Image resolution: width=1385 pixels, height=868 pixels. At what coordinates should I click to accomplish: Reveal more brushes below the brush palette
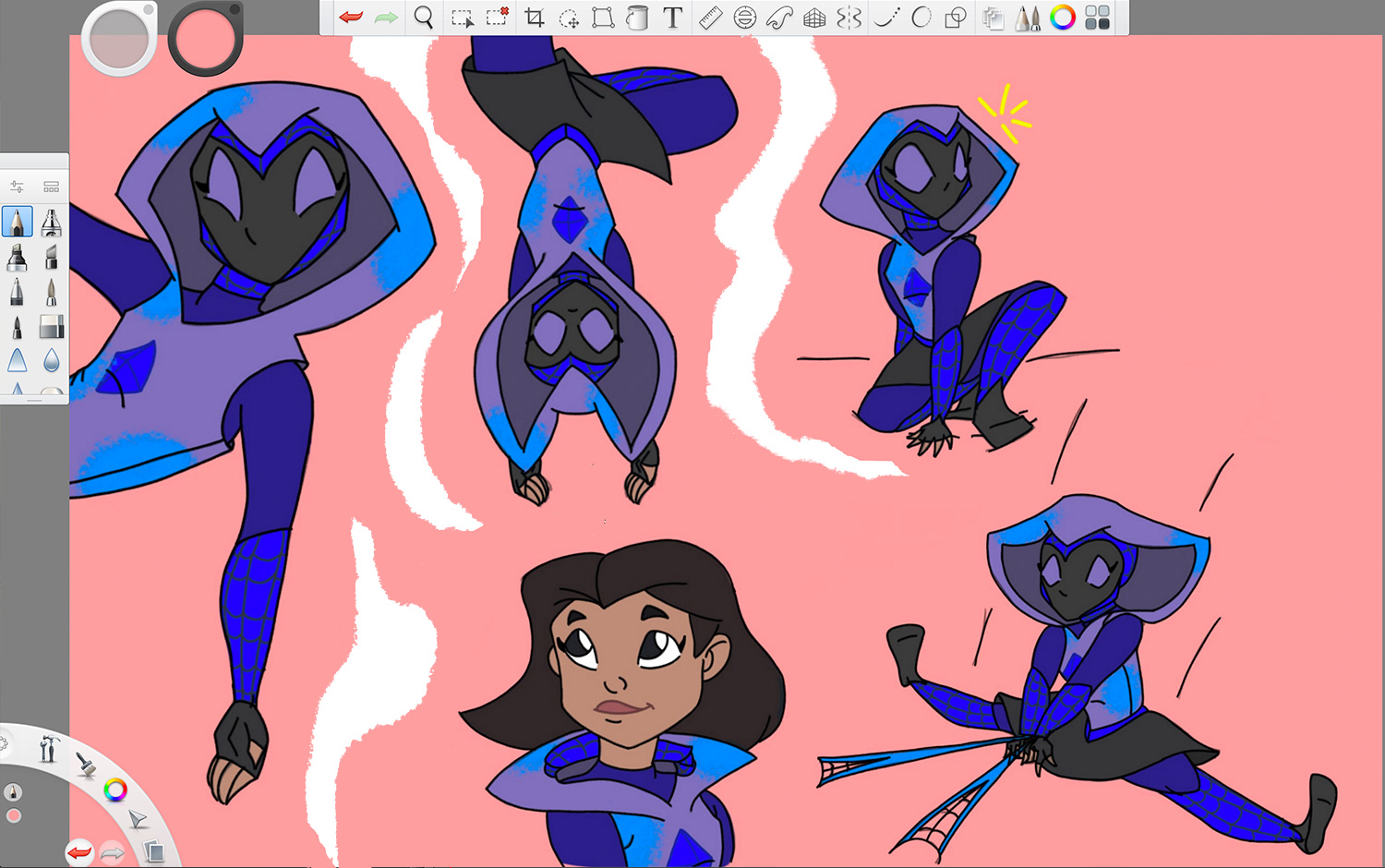tap(33, 399)
